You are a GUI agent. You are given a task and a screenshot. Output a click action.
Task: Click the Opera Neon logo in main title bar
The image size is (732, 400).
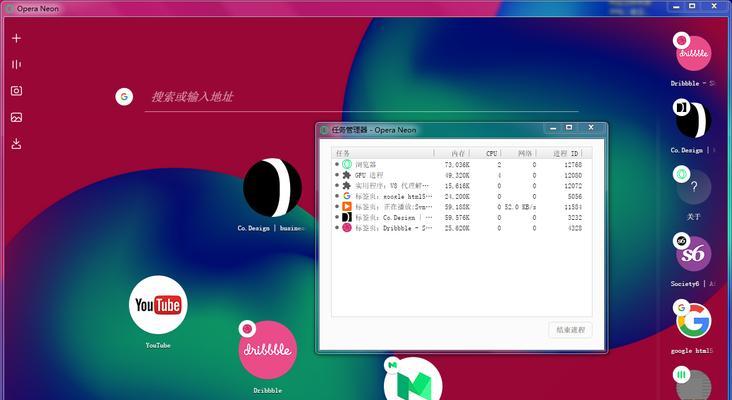coord(9,8)
